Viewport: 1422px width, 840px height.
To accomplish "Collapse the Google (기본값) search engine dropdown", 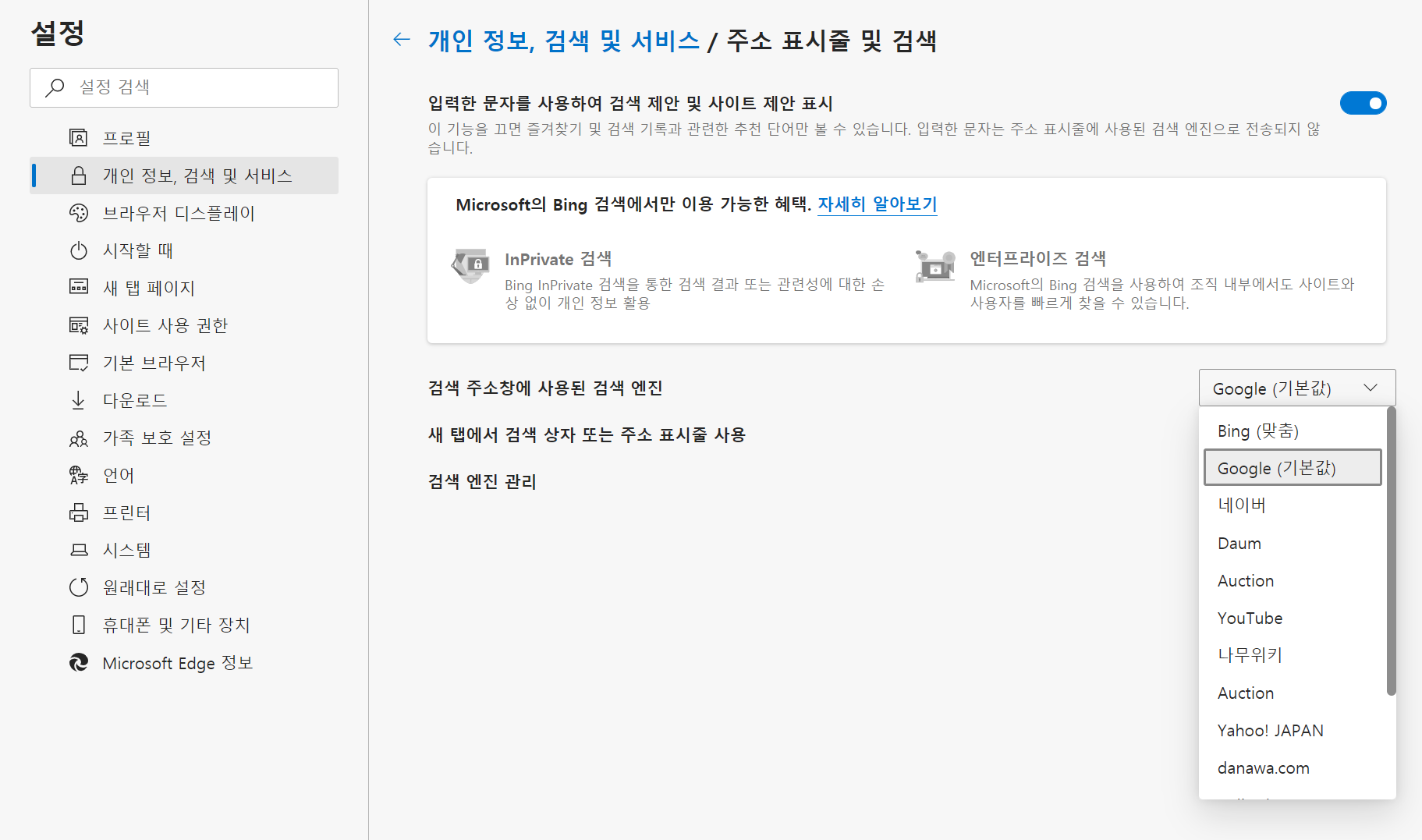I will click(1296, 388).
